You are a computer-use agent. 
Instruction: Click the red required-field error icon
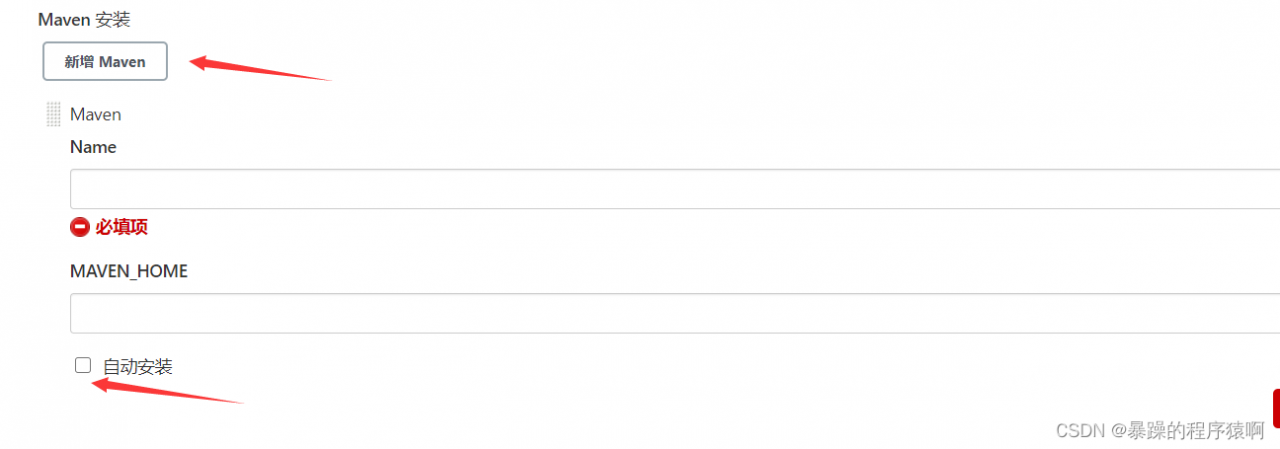80,227
